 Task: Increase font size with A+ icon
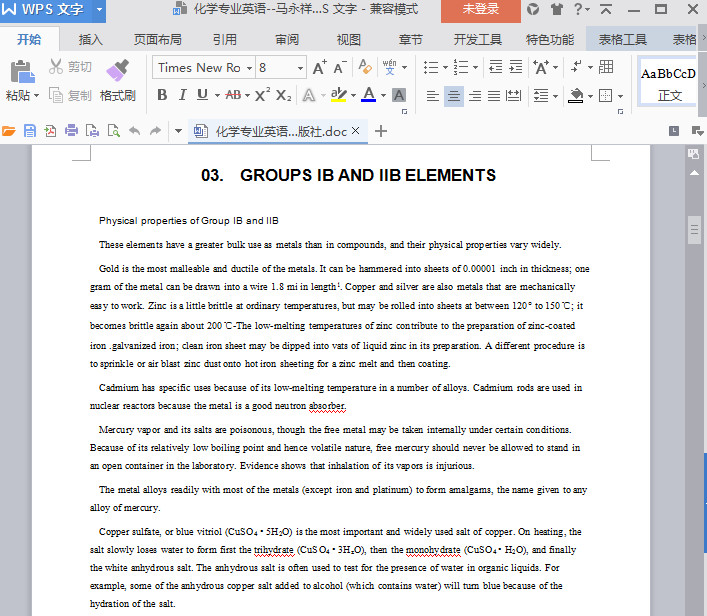[320, 68]
